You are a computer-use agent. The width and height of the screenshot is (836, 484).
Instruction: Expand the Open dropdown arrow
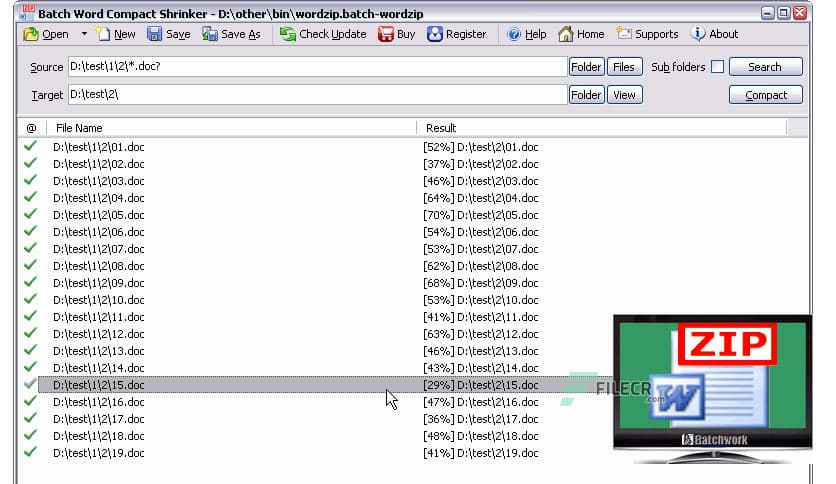click(x=84, y=34)
